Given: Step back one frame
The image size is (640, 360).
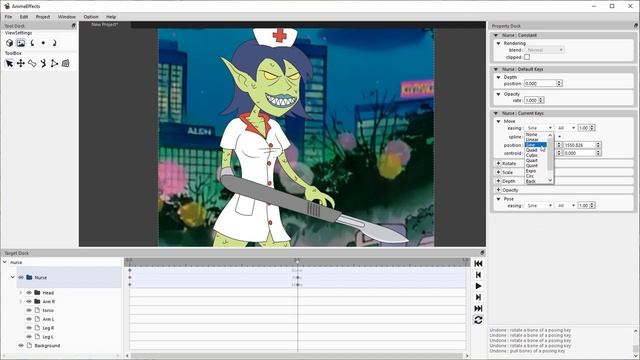Looking at the screenshot, I should [x=478, y=275].
